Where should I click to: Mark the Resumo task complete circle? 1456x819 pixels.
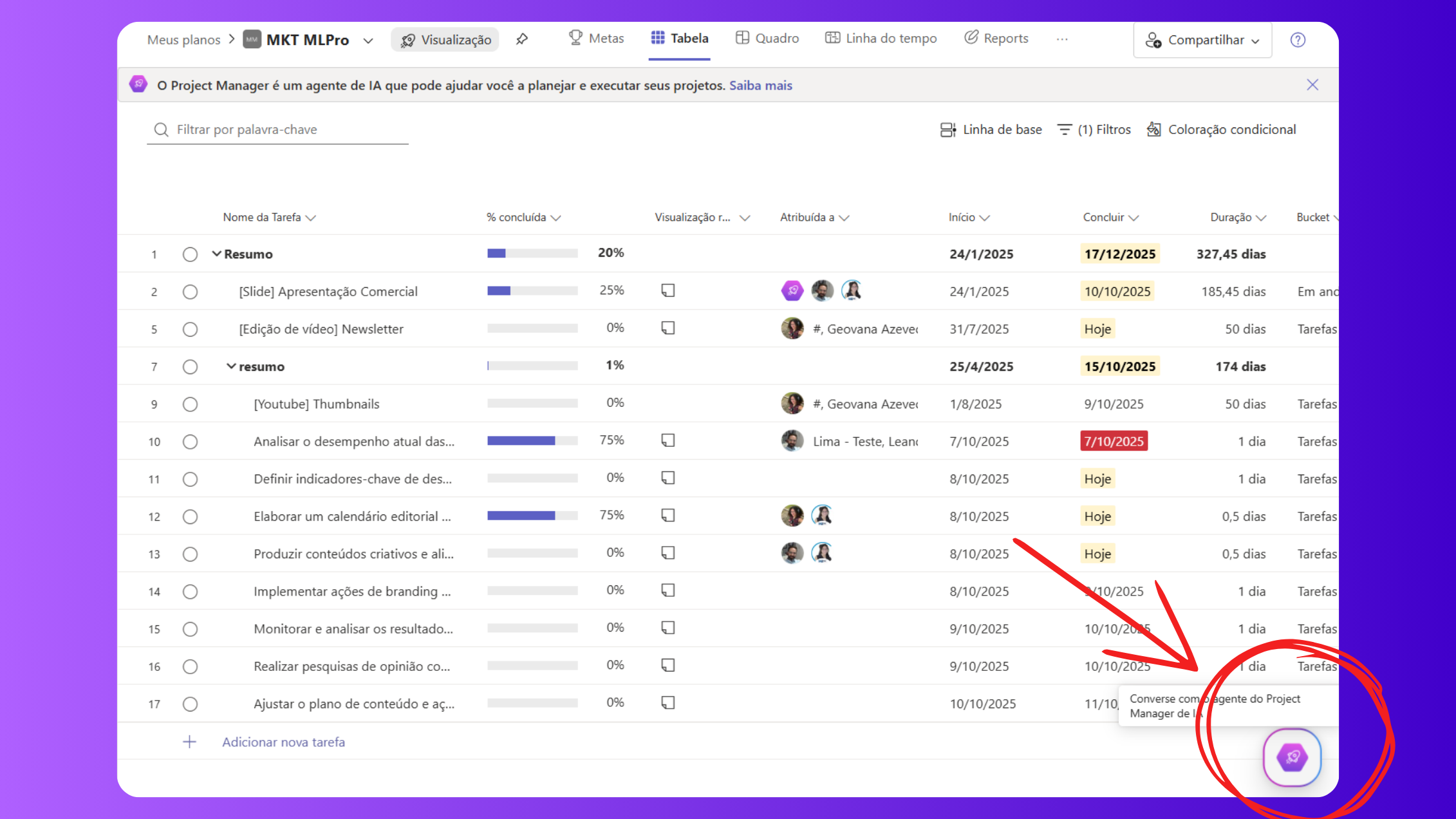coord(190,254)
